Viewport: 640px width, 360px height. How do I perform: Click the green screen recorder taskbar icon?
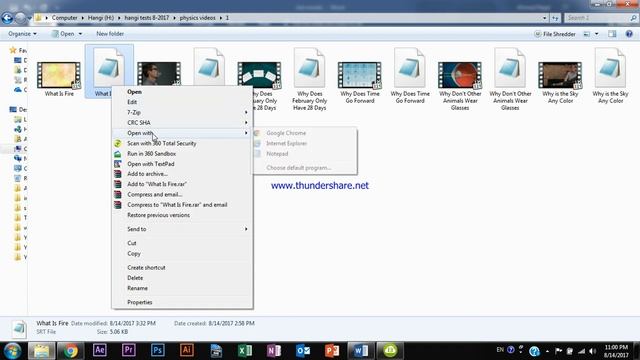point(390,350)
